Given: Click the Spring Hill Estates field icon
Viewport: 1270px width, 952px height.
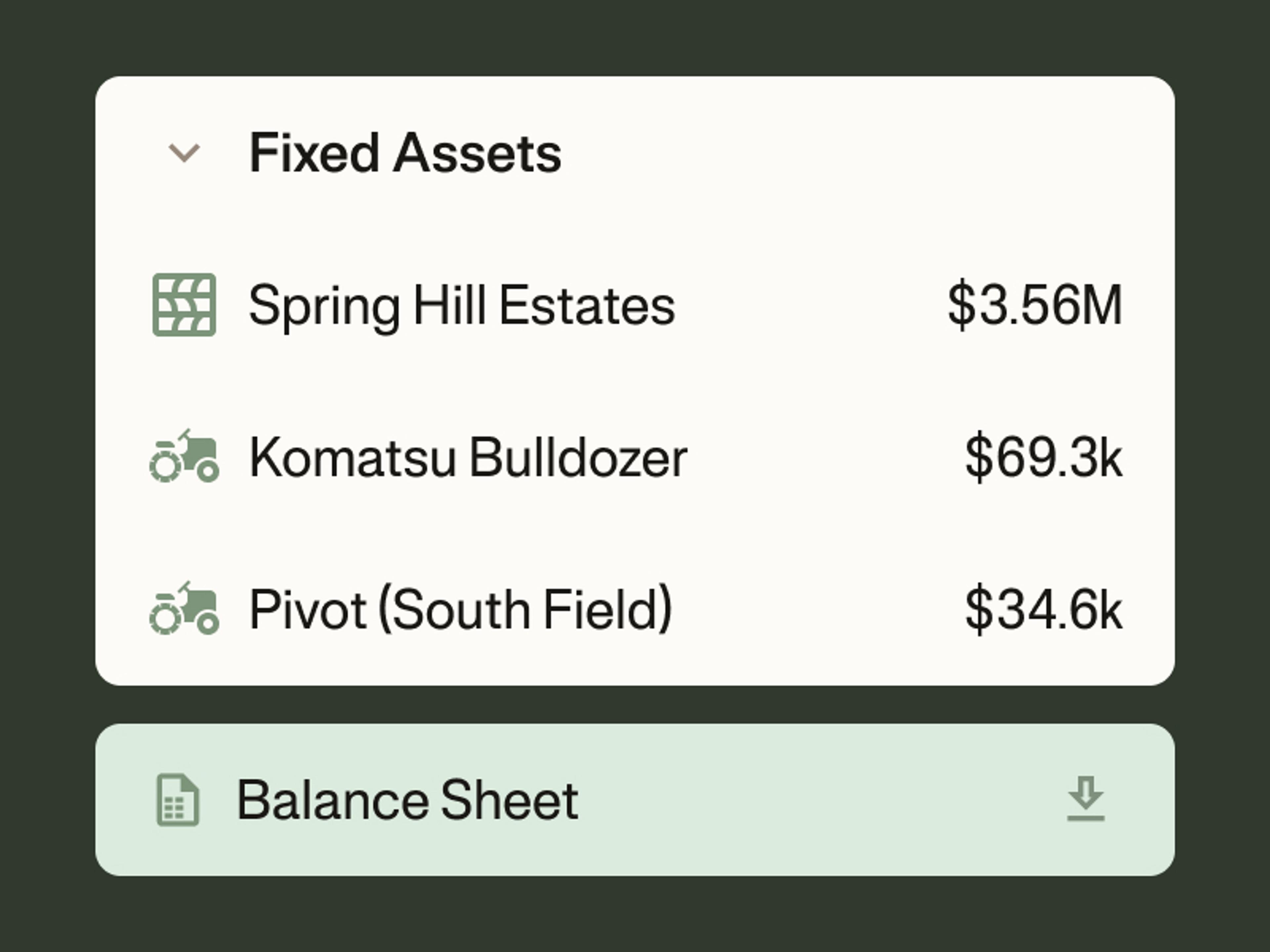Looking at the screenshot, I should (184, 305).
